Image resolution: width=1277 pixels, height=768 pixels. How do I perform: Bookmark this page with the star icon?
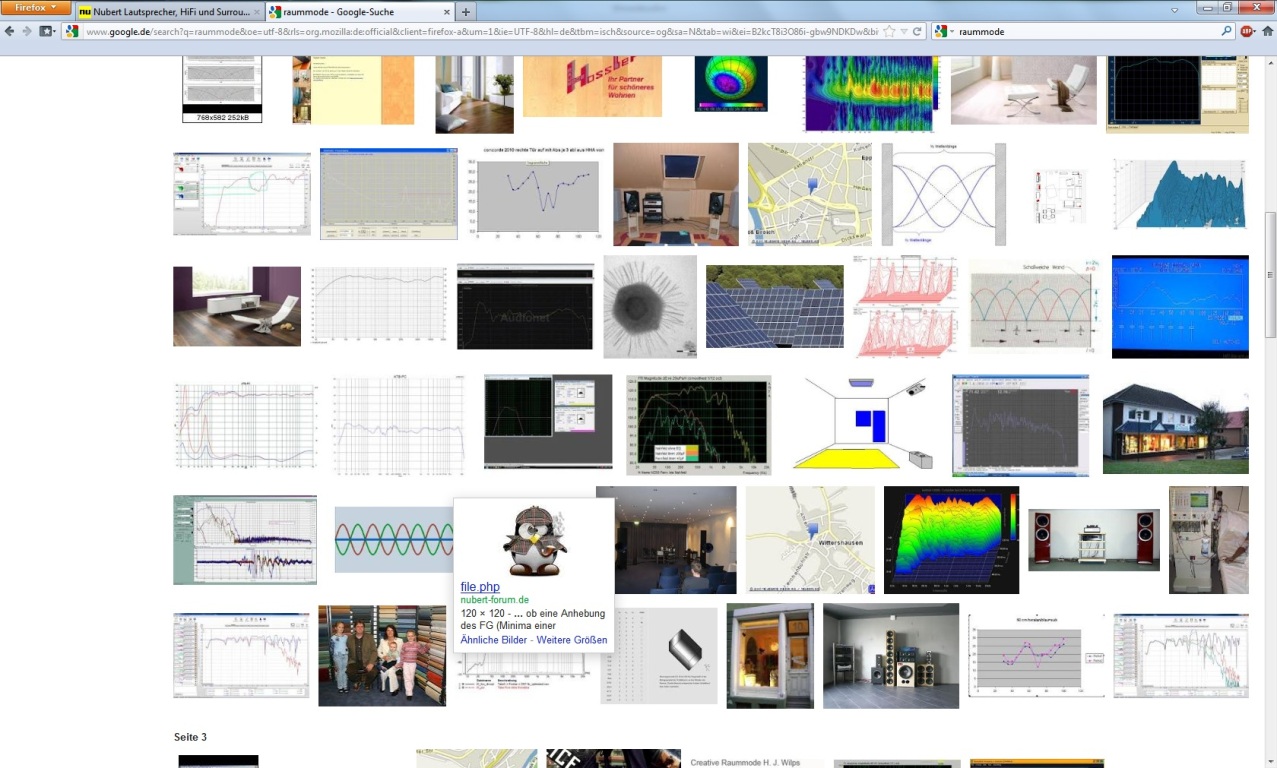coord(888,32)
